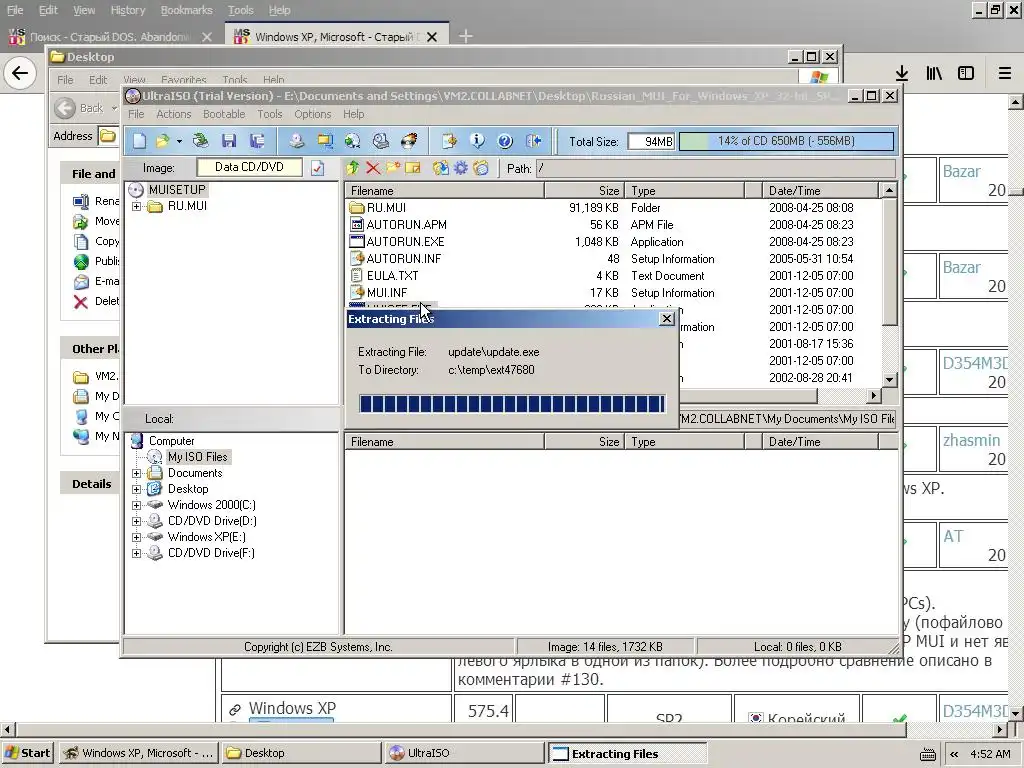The width and height of the screenshot is (1024, 768).
Task: Expand the Windows XP(E:) drive node
Action: coord(136,537)
